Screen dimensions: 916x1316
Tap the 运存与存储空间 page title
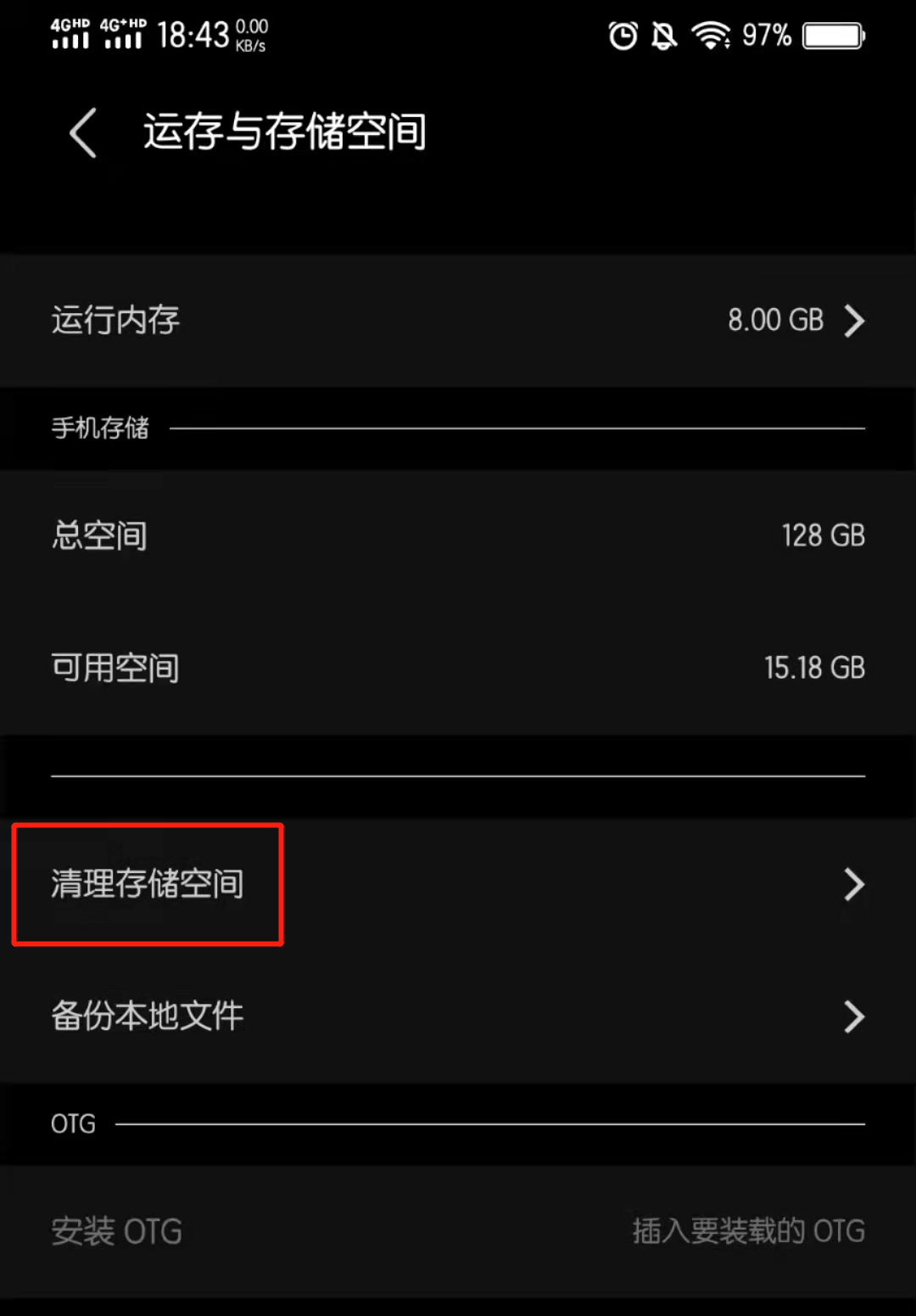(x=285, y=132)
